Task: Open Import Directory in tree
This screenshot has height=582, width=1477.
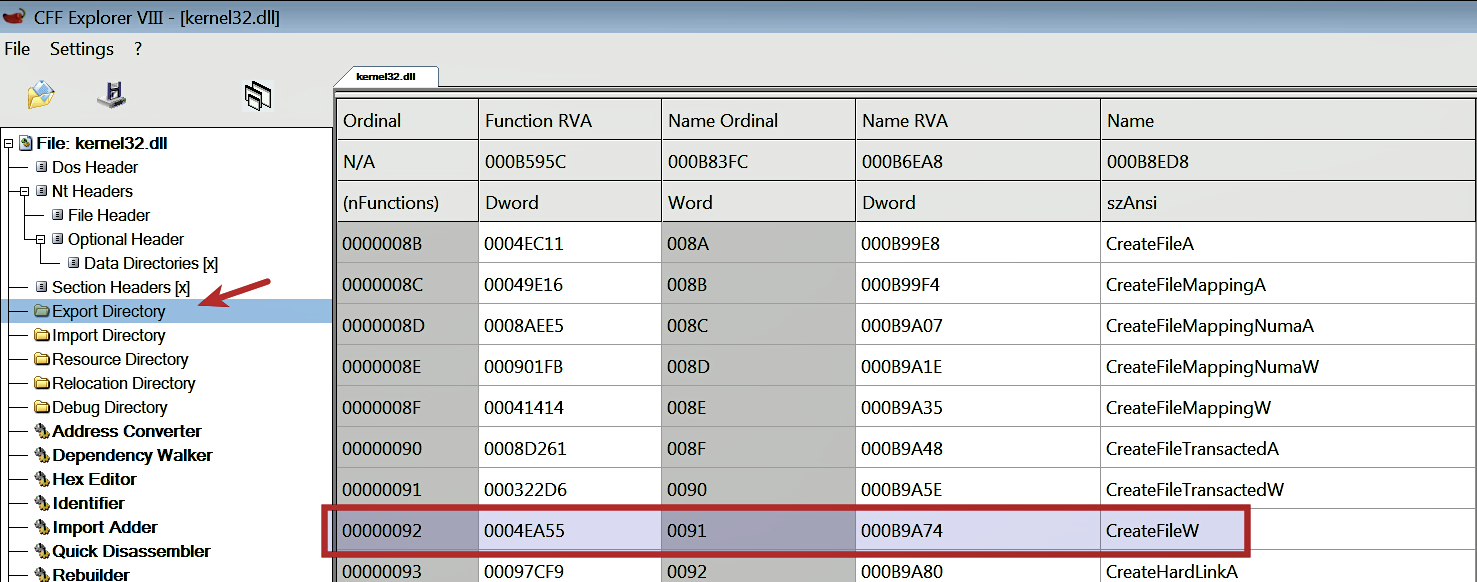Action: tap(109, 335)
